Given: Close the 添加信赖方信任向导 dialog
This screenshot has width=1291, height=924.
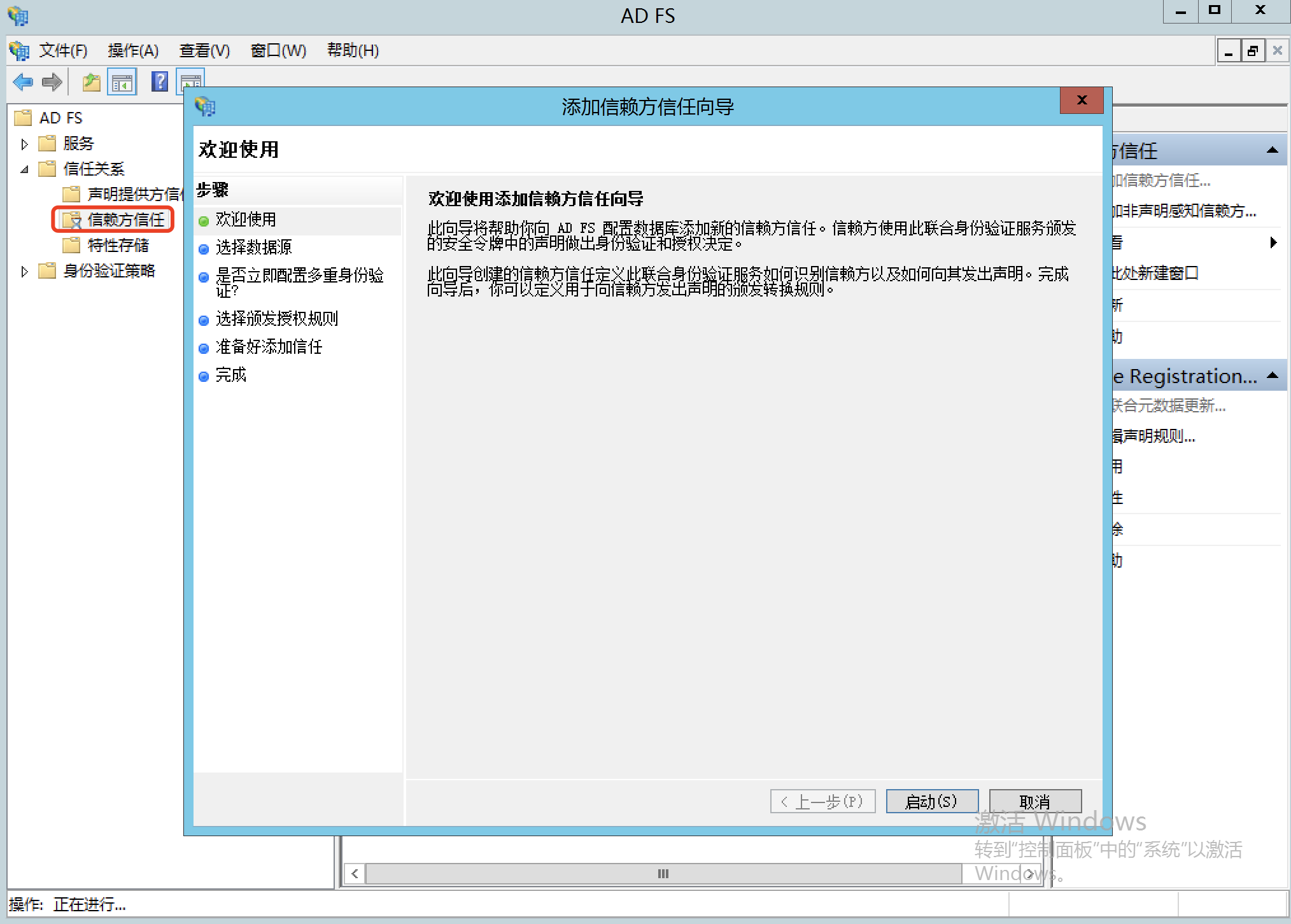Looking at the screenshot, I should click(1082, 101).
